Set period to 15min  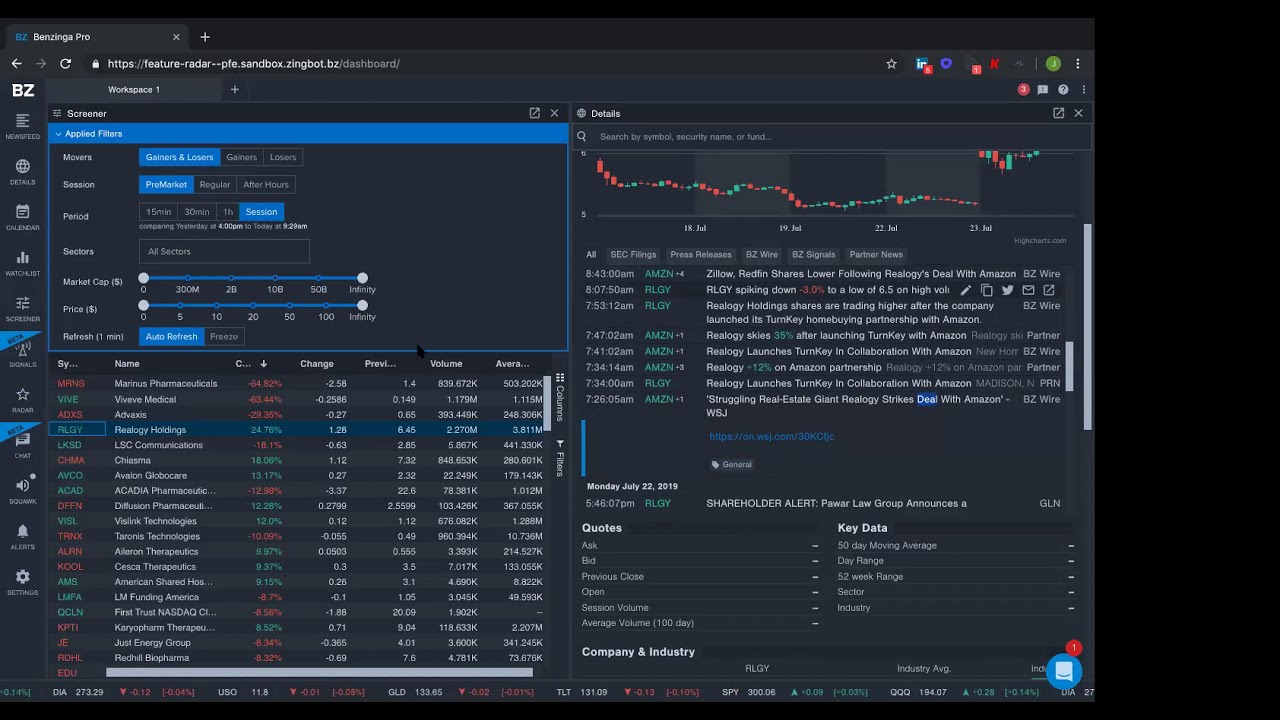158,212
